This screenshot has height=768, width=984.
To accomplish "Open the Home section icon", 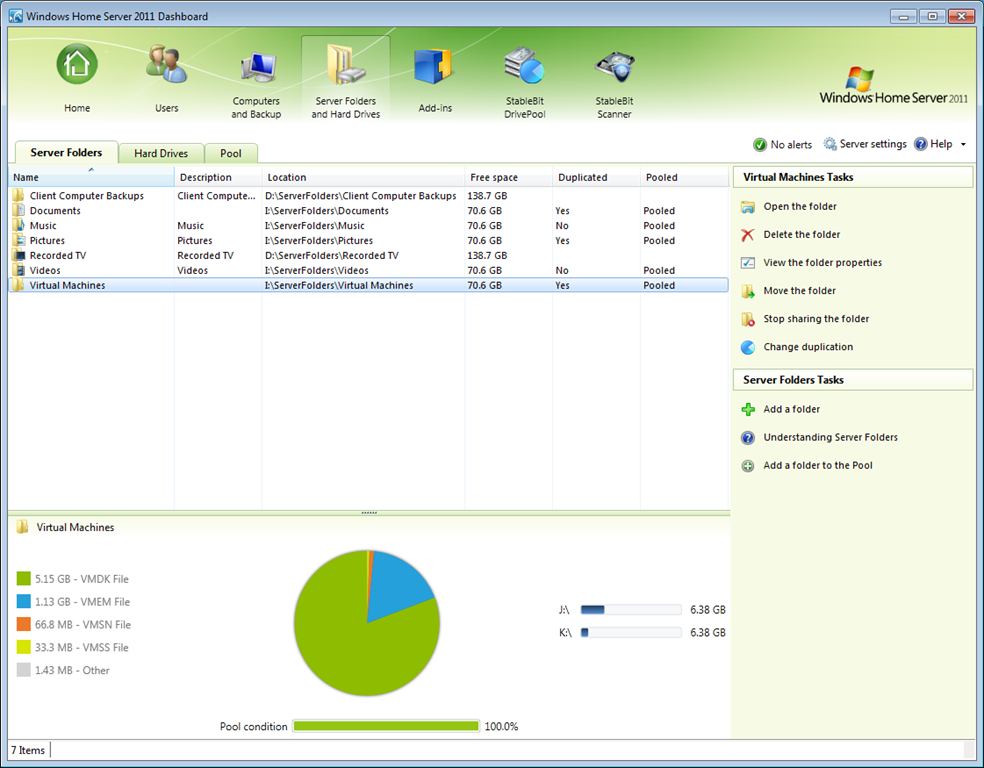I will click(x=77, y=64).
